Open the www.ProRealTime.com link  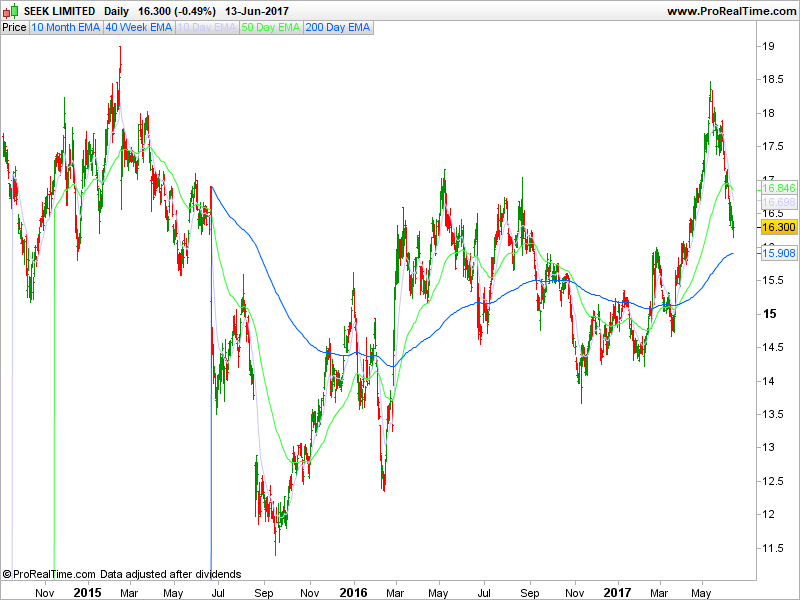tap(732, 11)
